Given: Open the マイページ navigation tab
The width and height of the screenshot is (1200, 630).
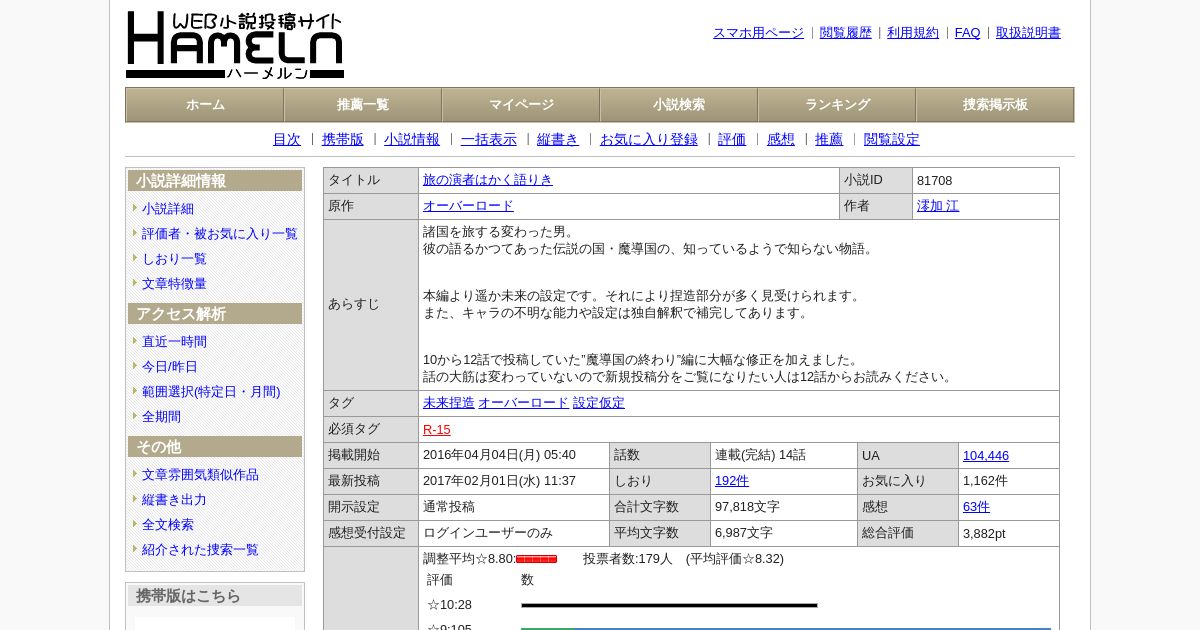Looking at the screenshot, I should (521, 105).
